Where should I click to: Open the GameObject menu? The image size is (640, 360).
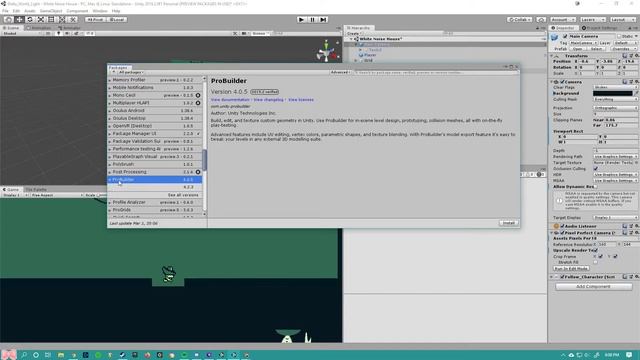(x=51, y=11)
